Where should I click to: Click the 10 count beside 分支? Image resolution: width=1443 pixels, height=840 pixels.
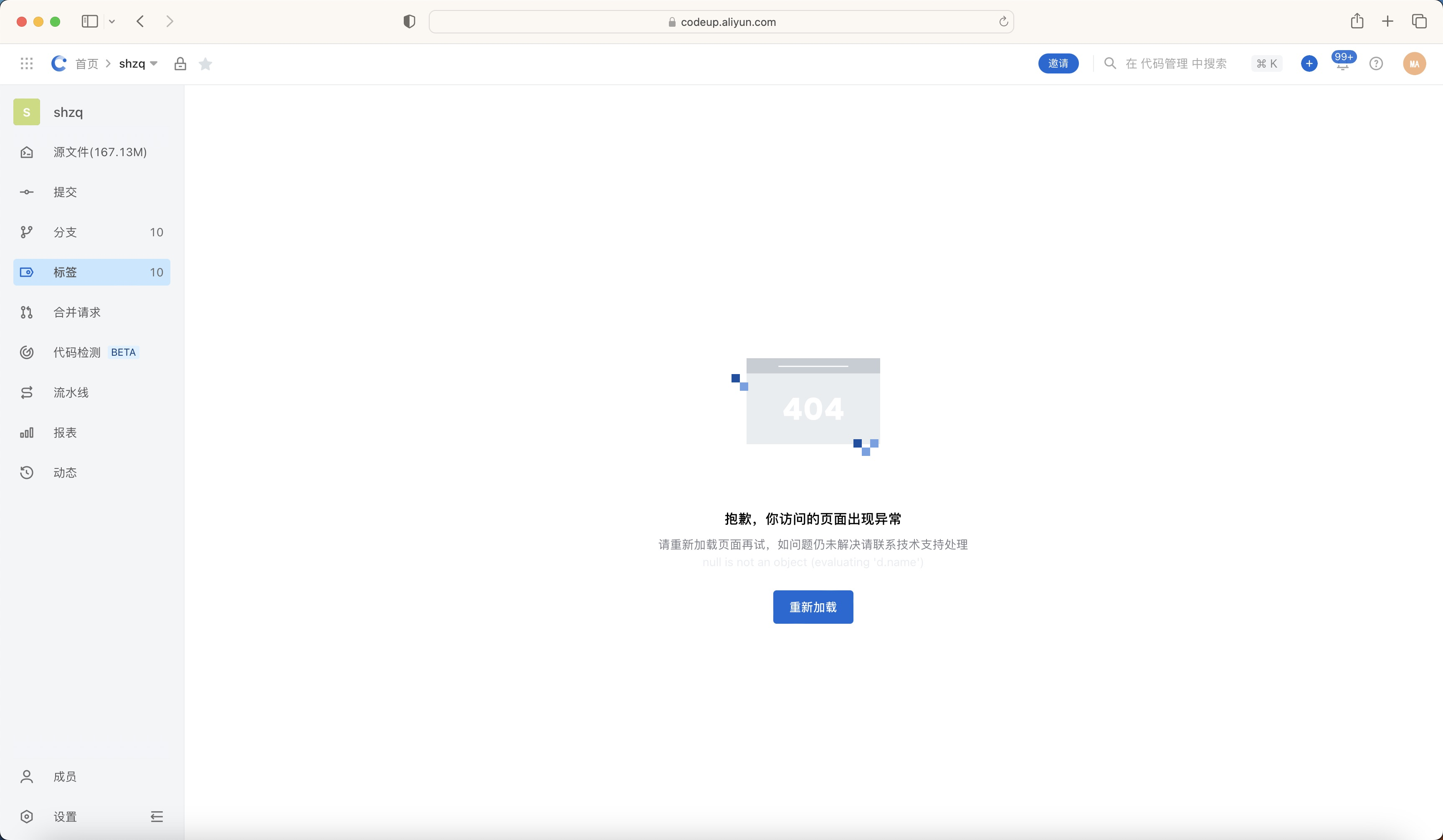coord(156,232)
